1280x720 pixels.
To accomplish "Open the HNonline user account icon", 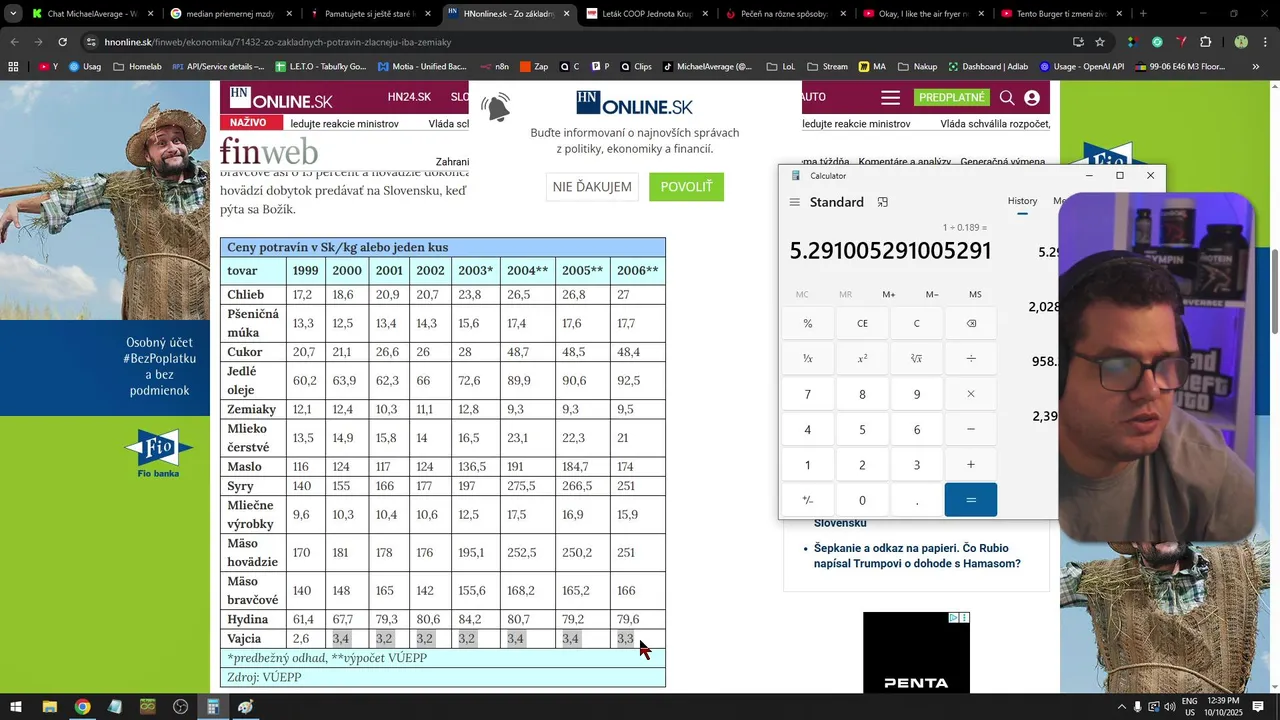I will 1032,98.
